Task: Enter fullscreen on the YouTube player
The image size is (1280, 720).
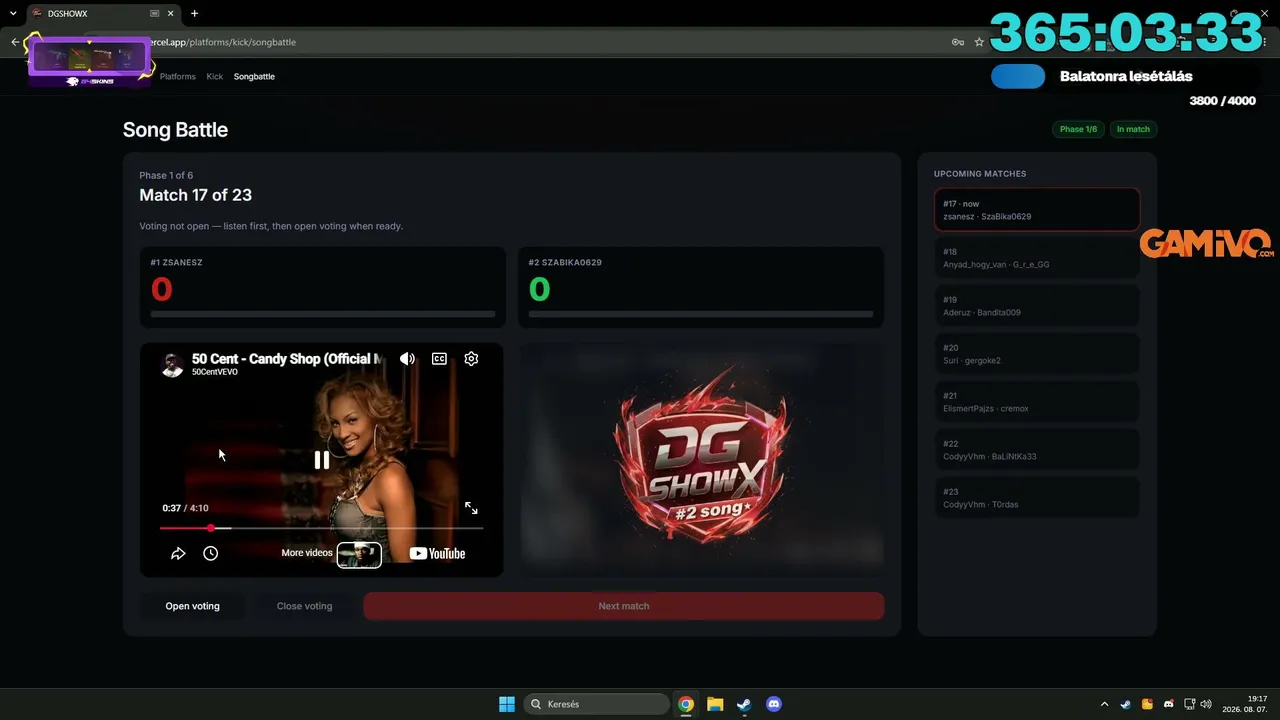Action: (471, 508)
